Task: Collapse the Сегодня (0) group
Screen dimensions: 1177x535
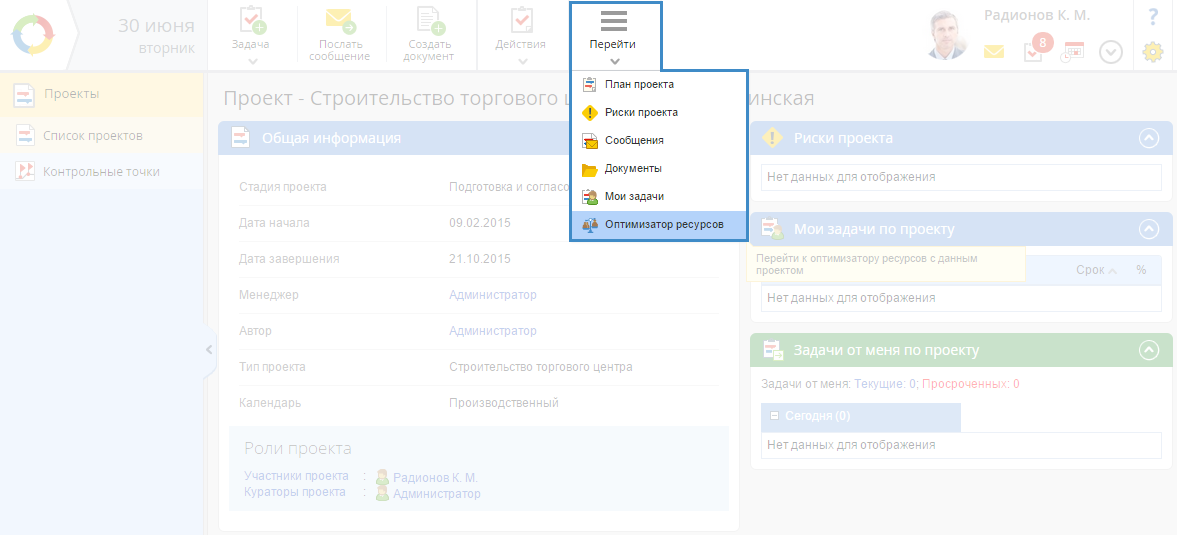Action: [775, 416]
